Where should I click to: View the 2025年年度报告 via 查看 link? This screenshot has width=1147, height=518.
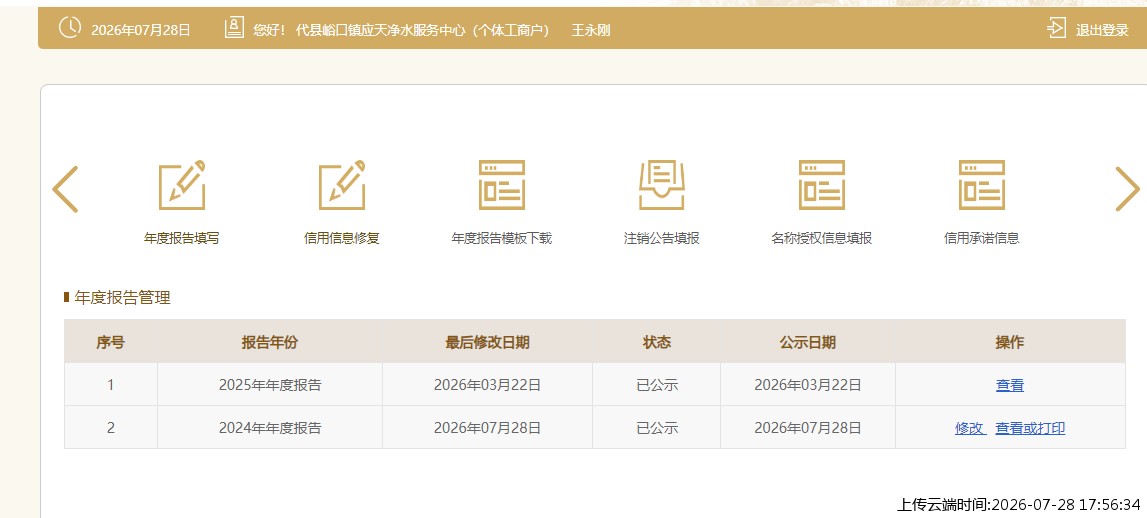(1009, 386)
